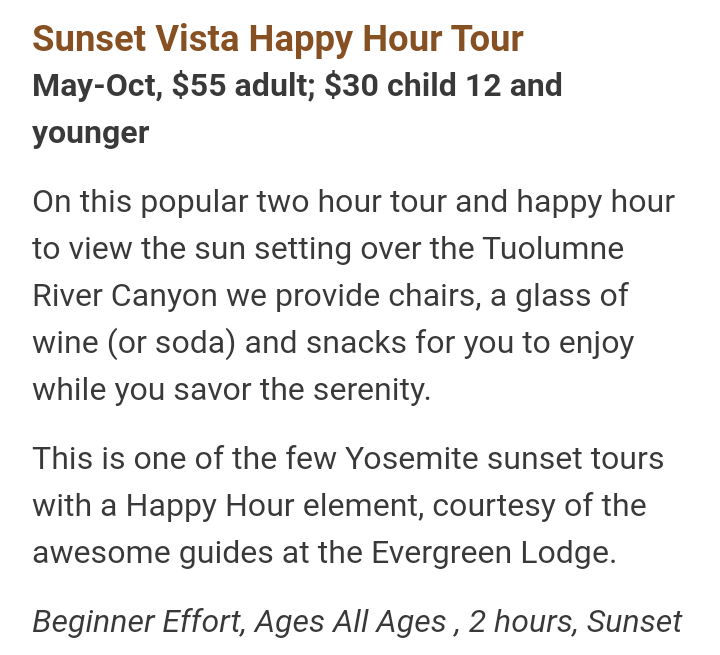
Task: Select the italic "2 hours" duration text
Action: click(x=519, y=622)
